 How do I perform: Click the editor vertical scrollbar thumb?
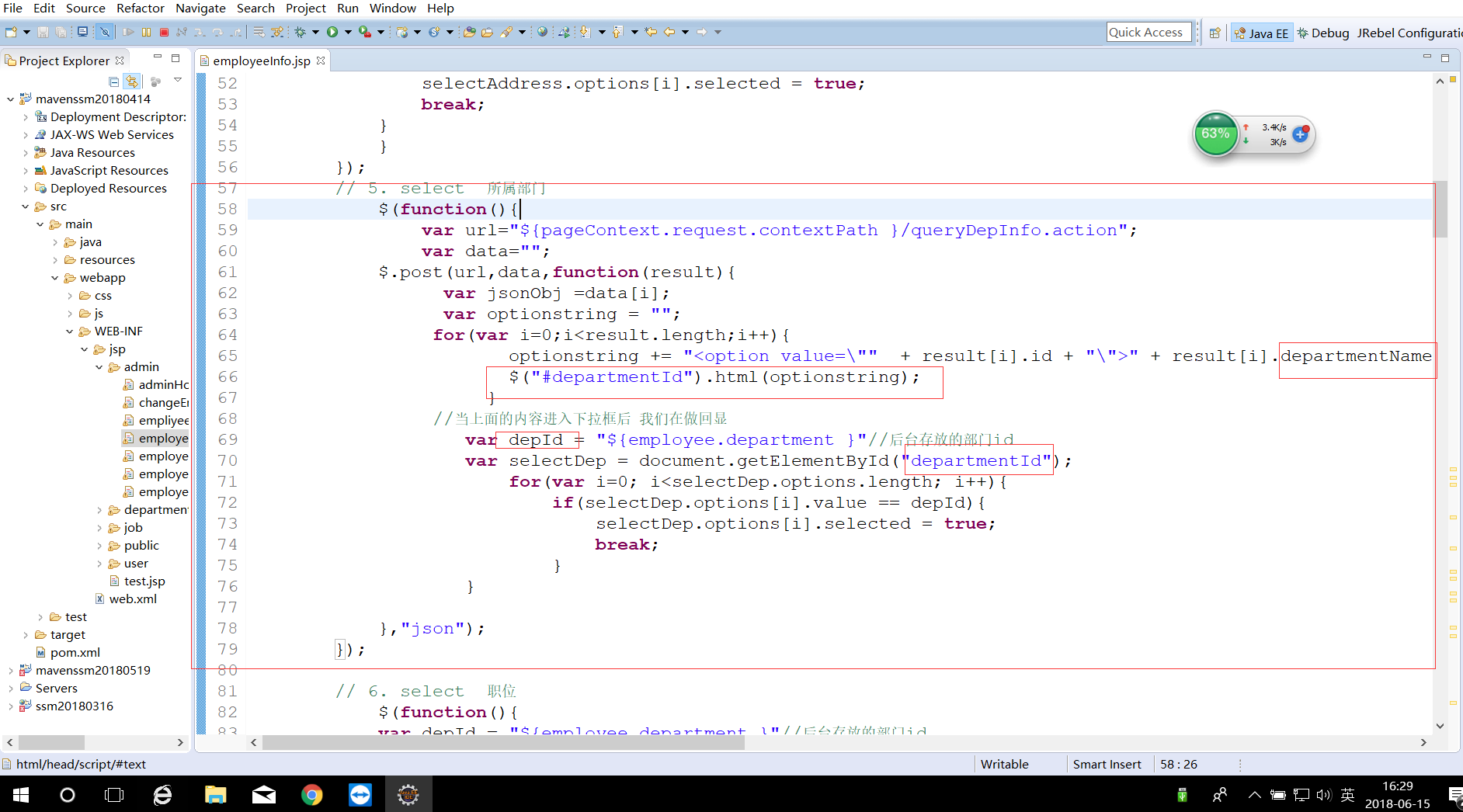(x=1440, y=209)
